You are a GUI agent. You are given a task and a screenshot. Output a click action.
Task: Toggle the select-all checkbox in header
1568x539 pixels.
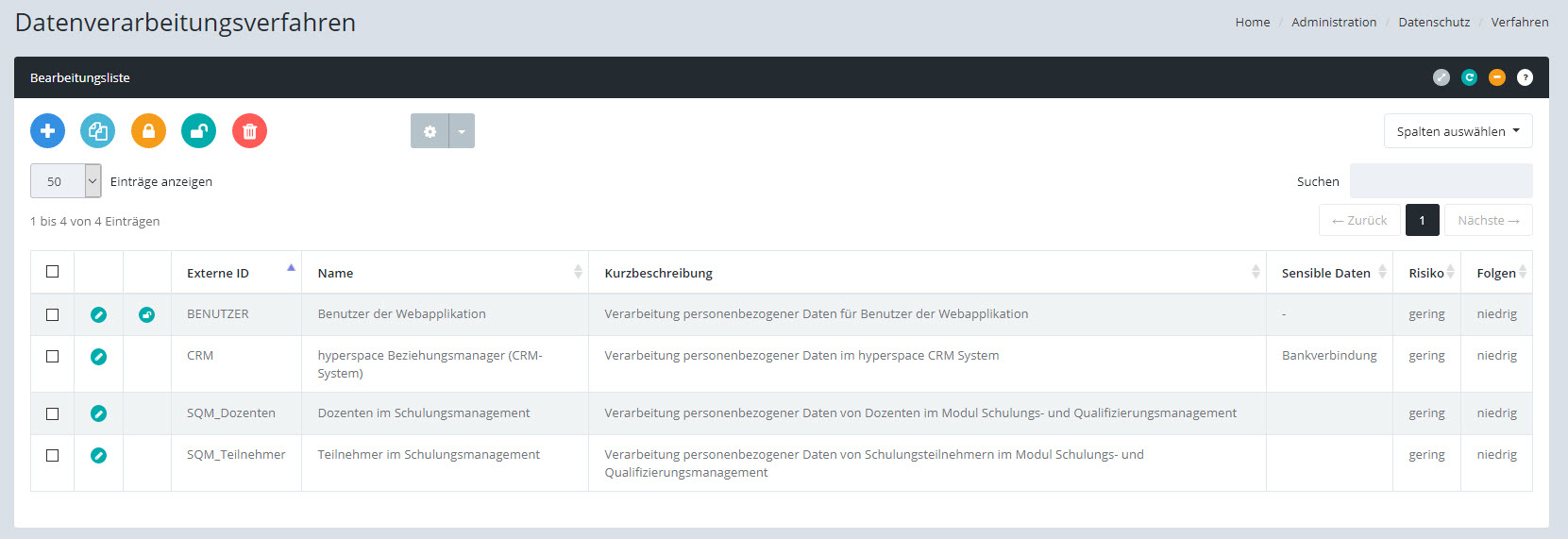pos(53,272)
